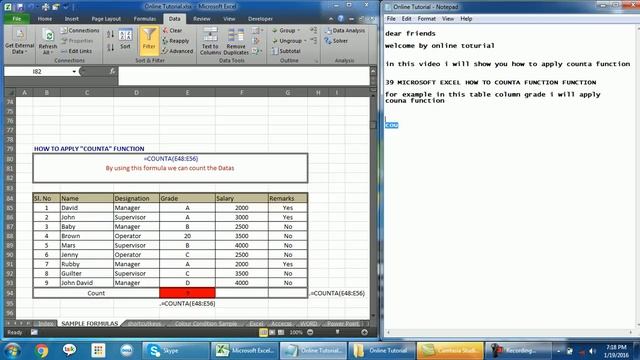The width and height of the screenshot is (640, 360).
Task: Open the Name Box dropdown arrow
Action: 74,71
